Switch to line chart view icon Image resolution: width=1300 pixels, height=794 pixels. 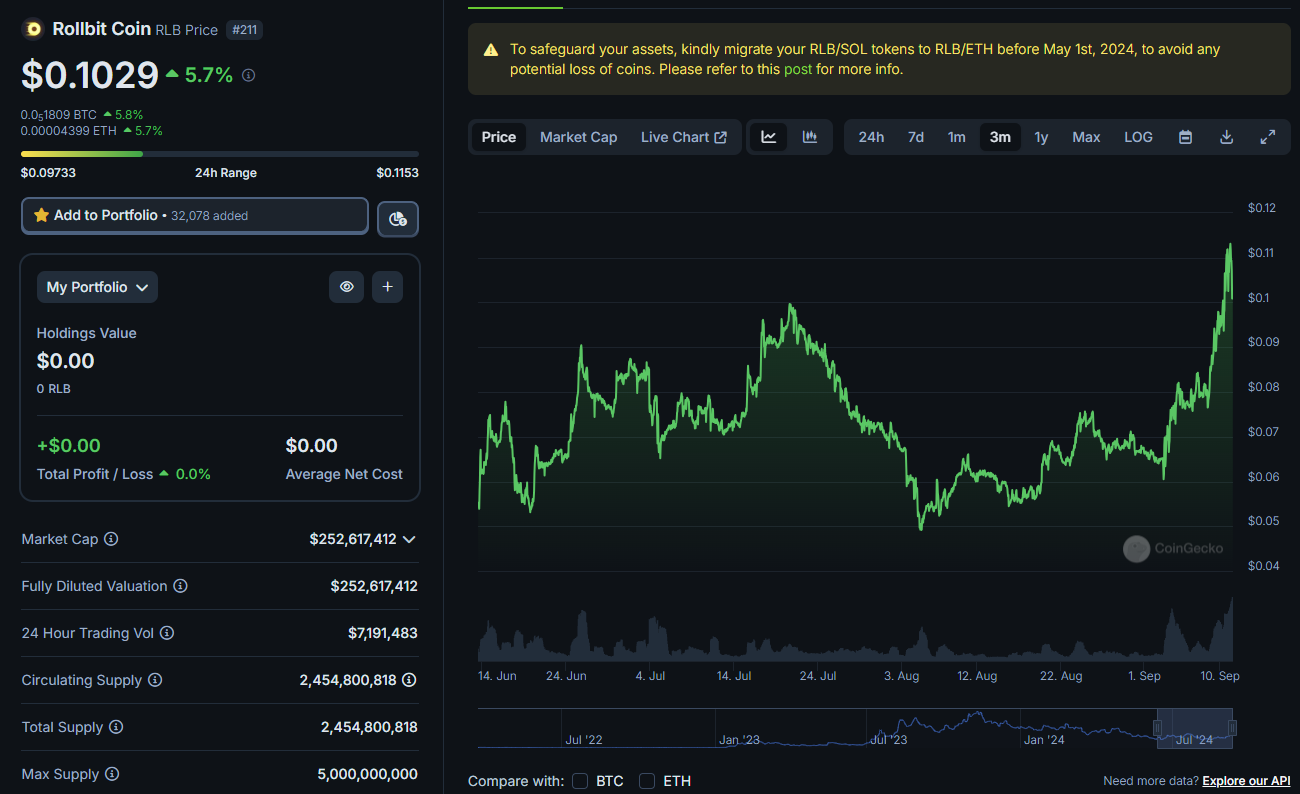tap(769, 137)
